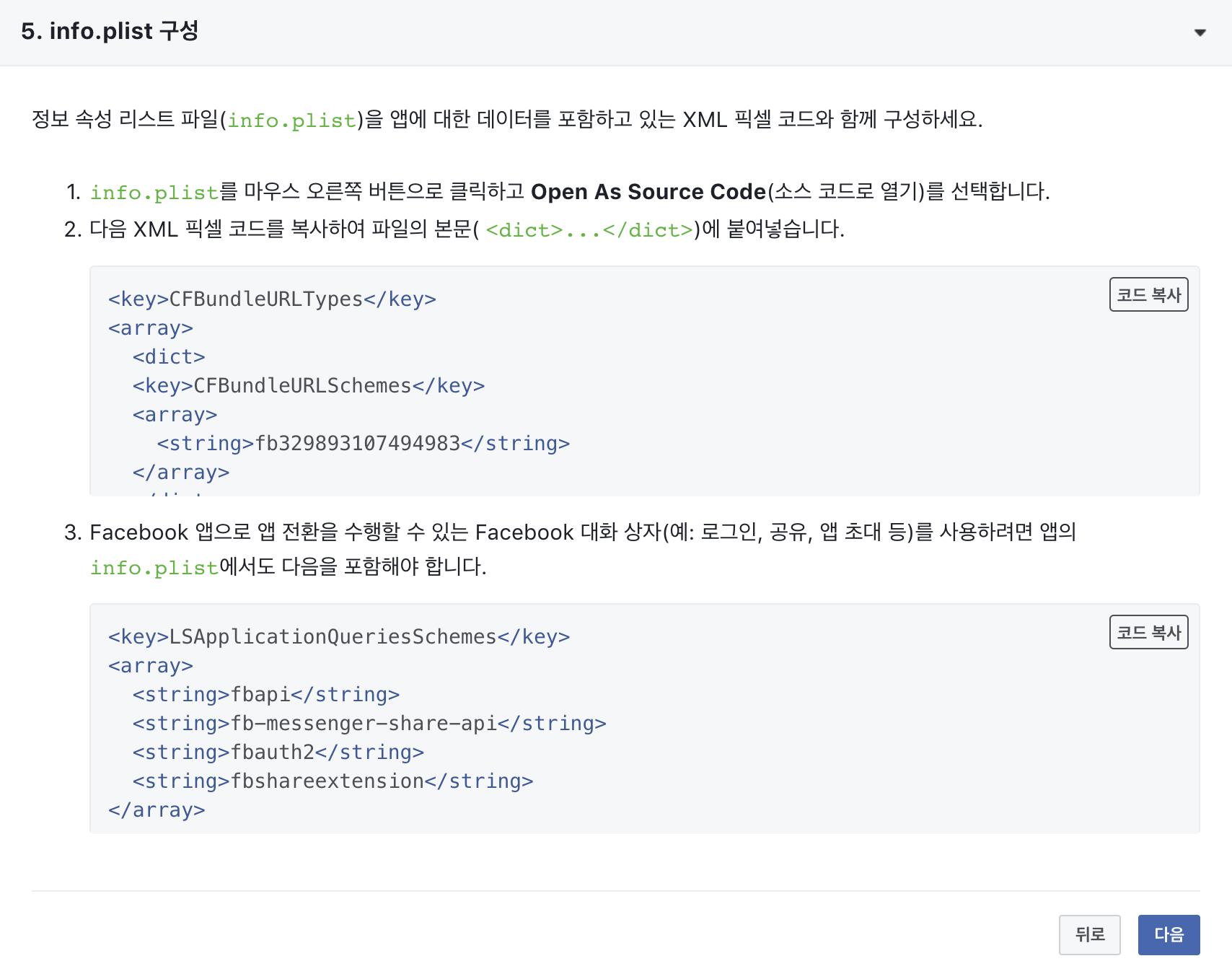The width and height of the screenshot is (1232, 974).
Task: Click info.plist code text in step 1
Action: point(154,193)
